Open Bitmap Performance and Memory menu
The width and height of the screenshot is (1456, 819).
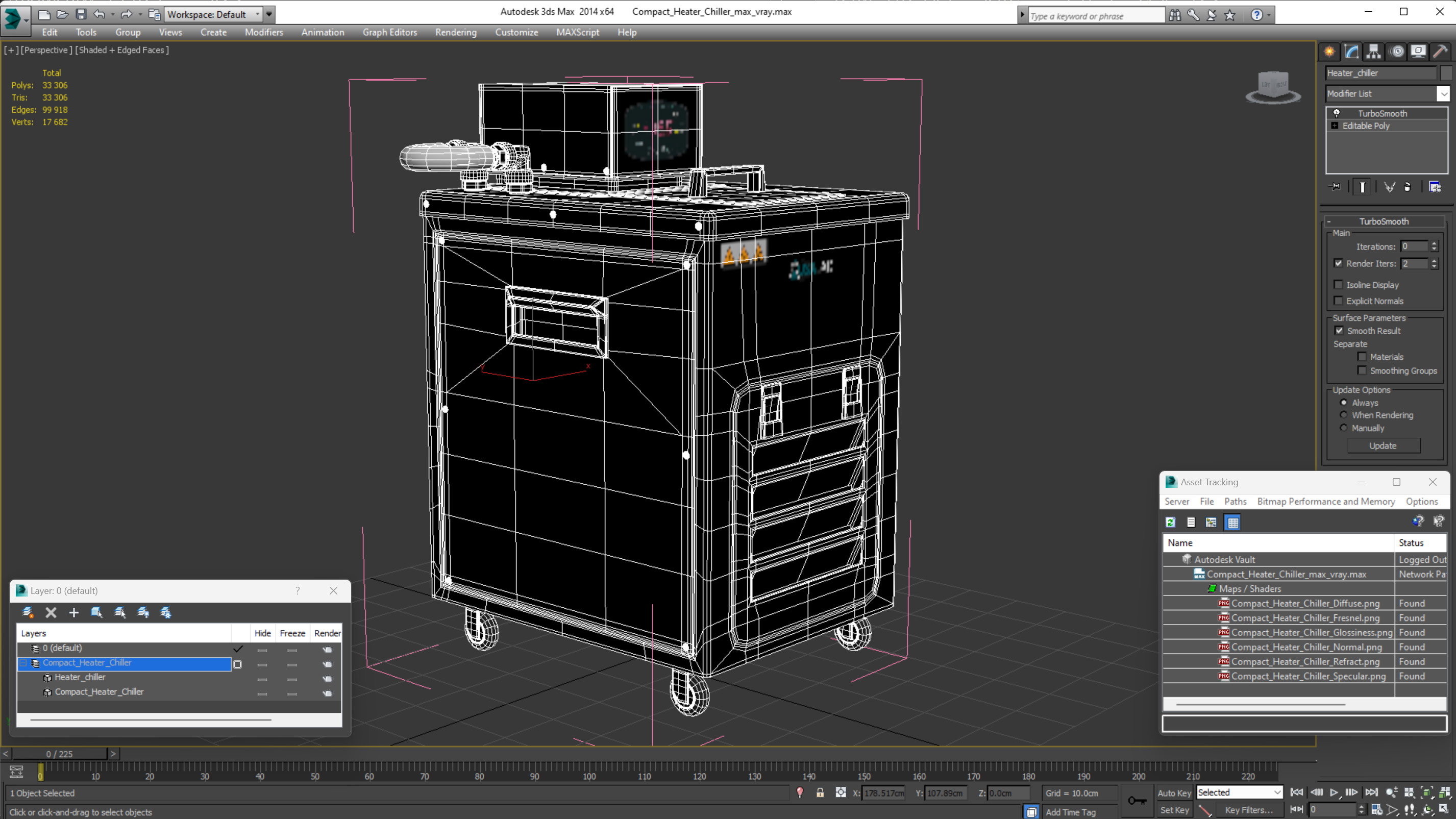click(x=1325, y=501)
